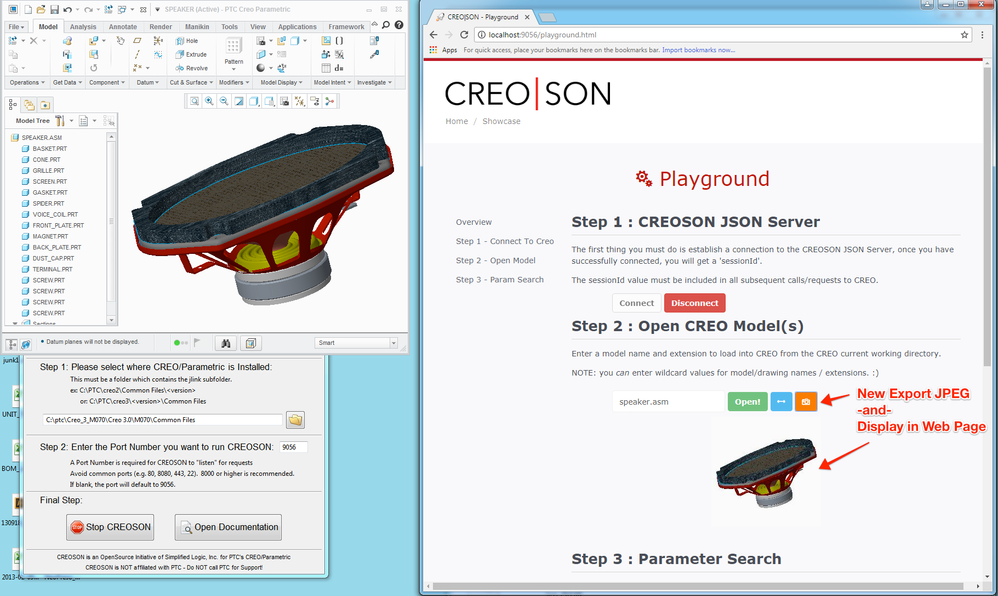Expand the Cut & Surface group dropdown
The image size is (998, 596).
click(x=191, y=83)
